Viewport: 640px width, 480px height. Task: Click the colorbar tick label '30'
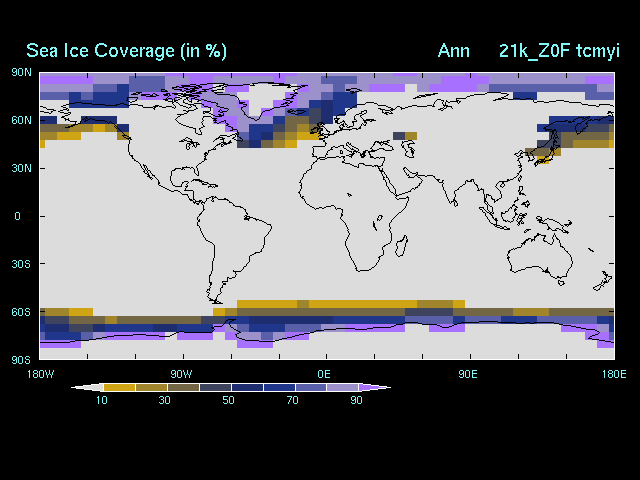tap(164, 400)
